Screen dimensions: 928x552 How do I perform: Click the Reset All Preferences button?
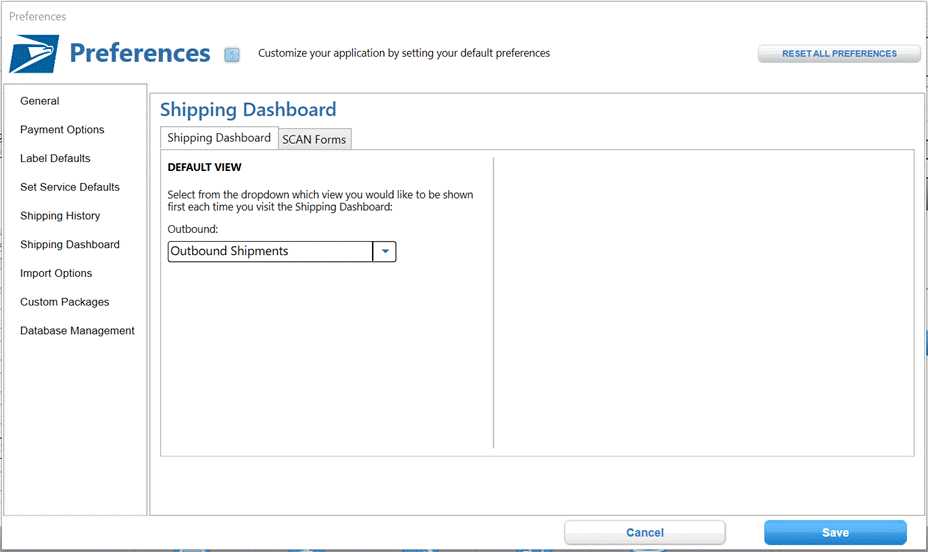click(839, 54)
